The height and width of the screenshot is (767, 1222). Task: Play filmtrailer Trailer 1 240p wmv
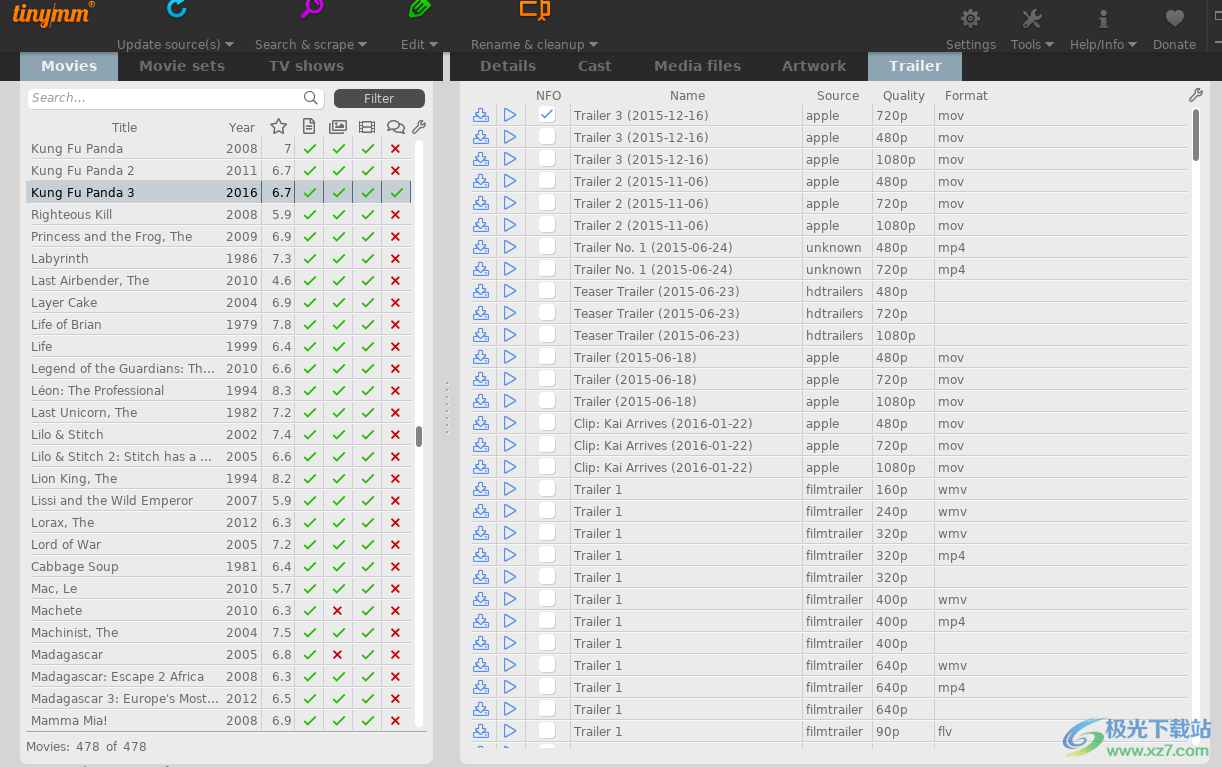[x=510, y=511]
